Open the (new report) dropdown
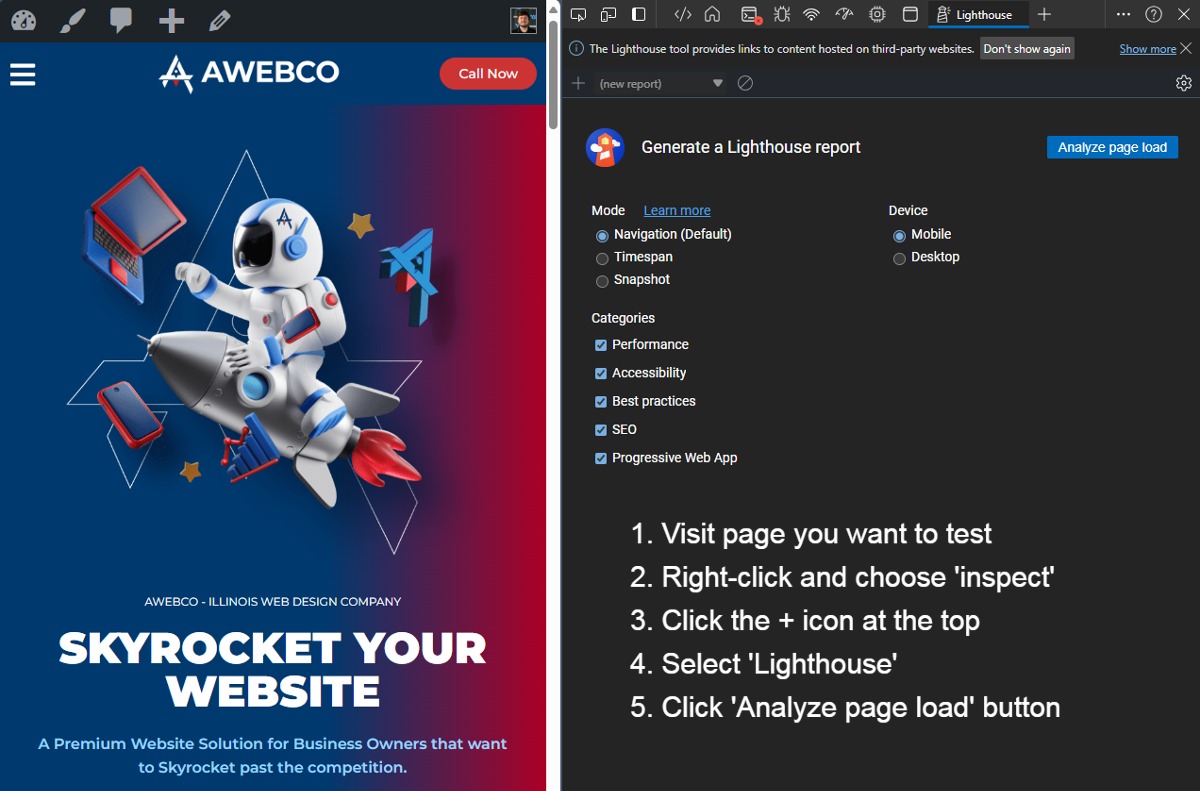 660,83
